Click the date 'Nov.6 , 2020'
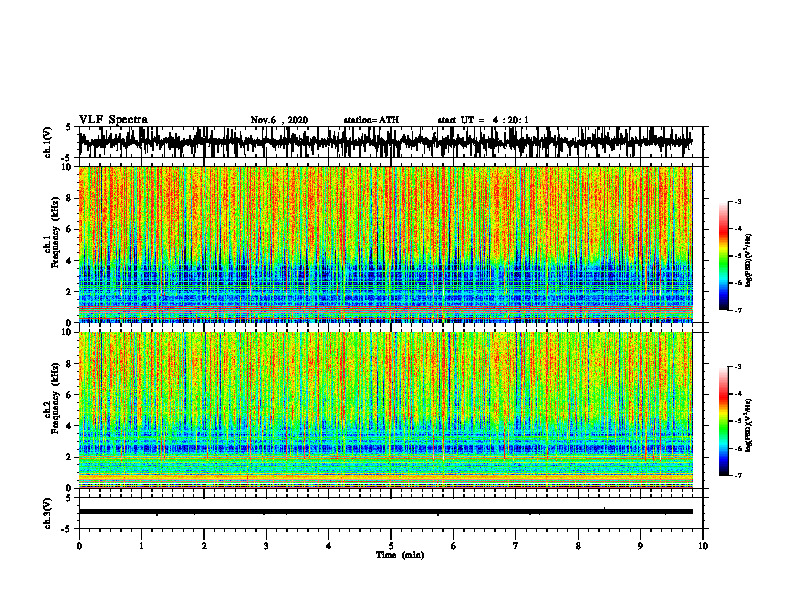792x612 pixels. pos(279,120)
